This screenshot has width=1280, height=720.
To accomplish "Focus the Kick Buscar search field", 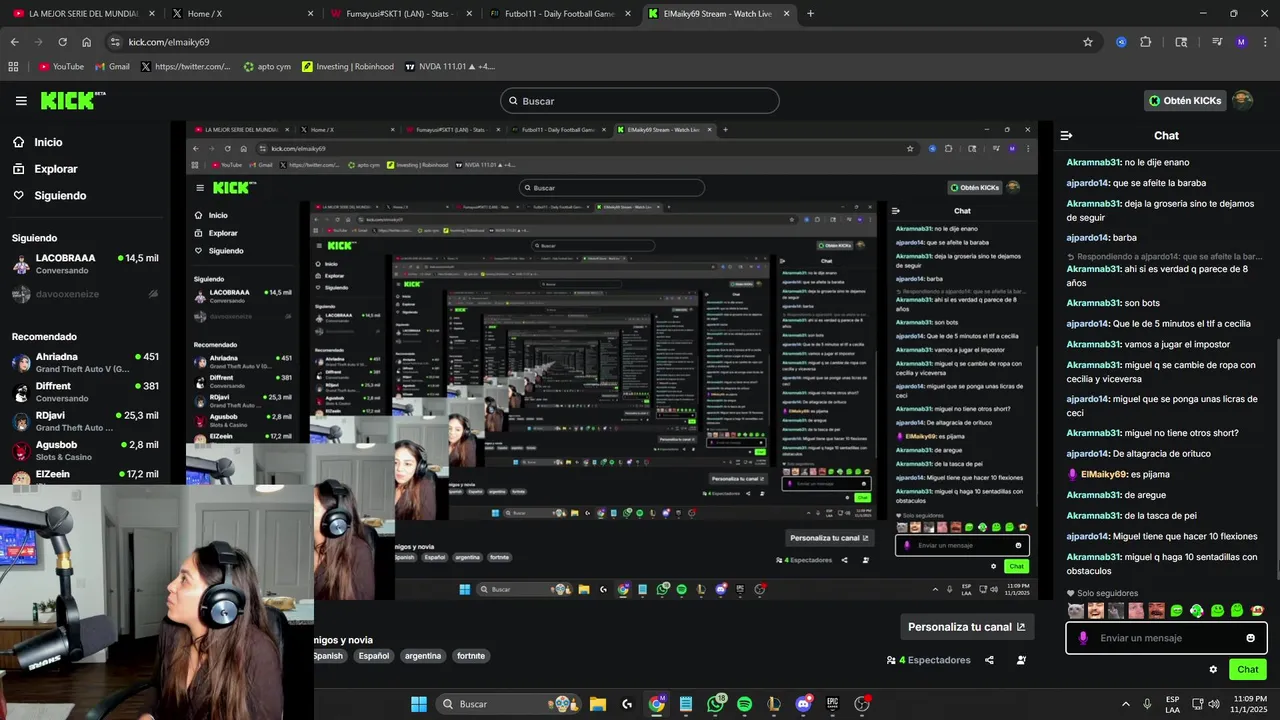I will coord(640,101).
